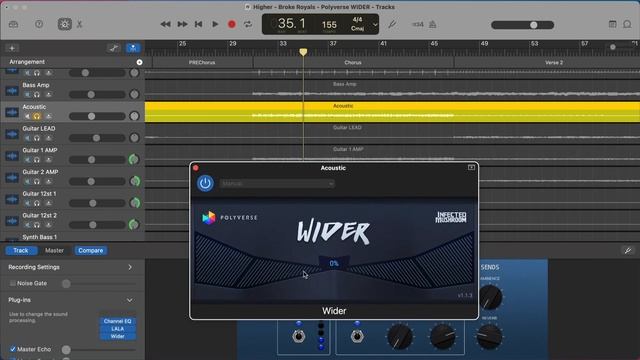
Task: Click Guitar 1 AMP green pan knob
Action: (x=134, y=159)
